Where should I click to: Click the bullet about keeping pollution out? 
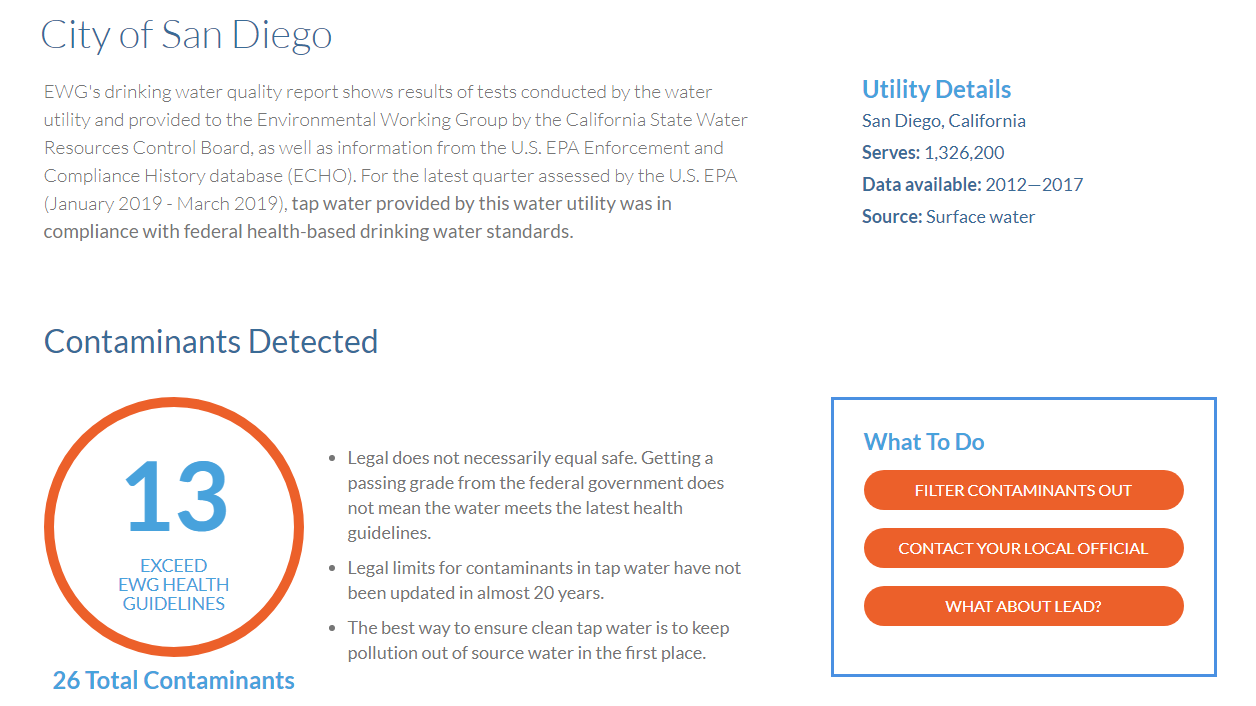coord(538,641)
